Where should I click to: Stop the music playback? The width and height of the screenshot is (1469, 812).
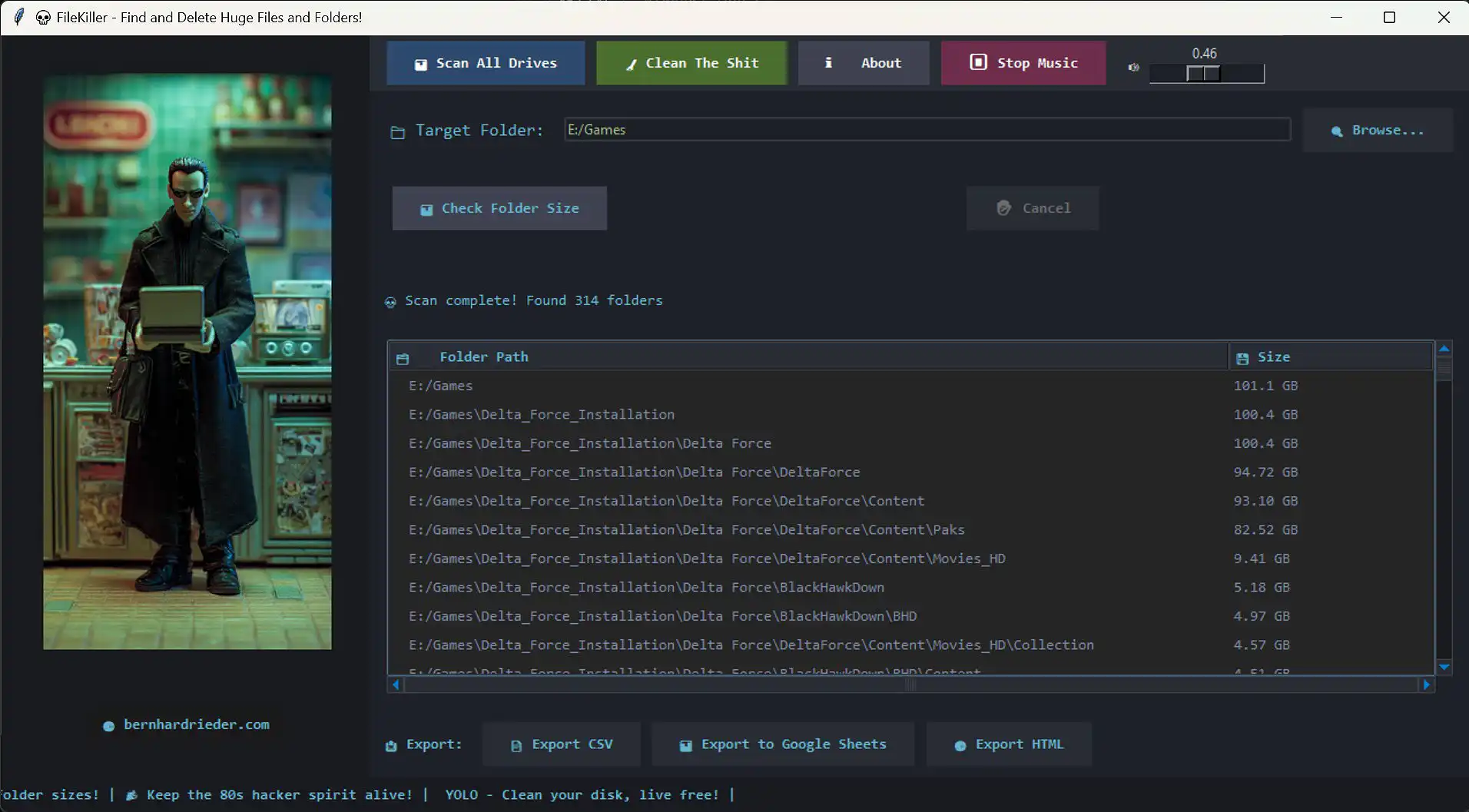pyautogui.click(x=1023, y=63)
